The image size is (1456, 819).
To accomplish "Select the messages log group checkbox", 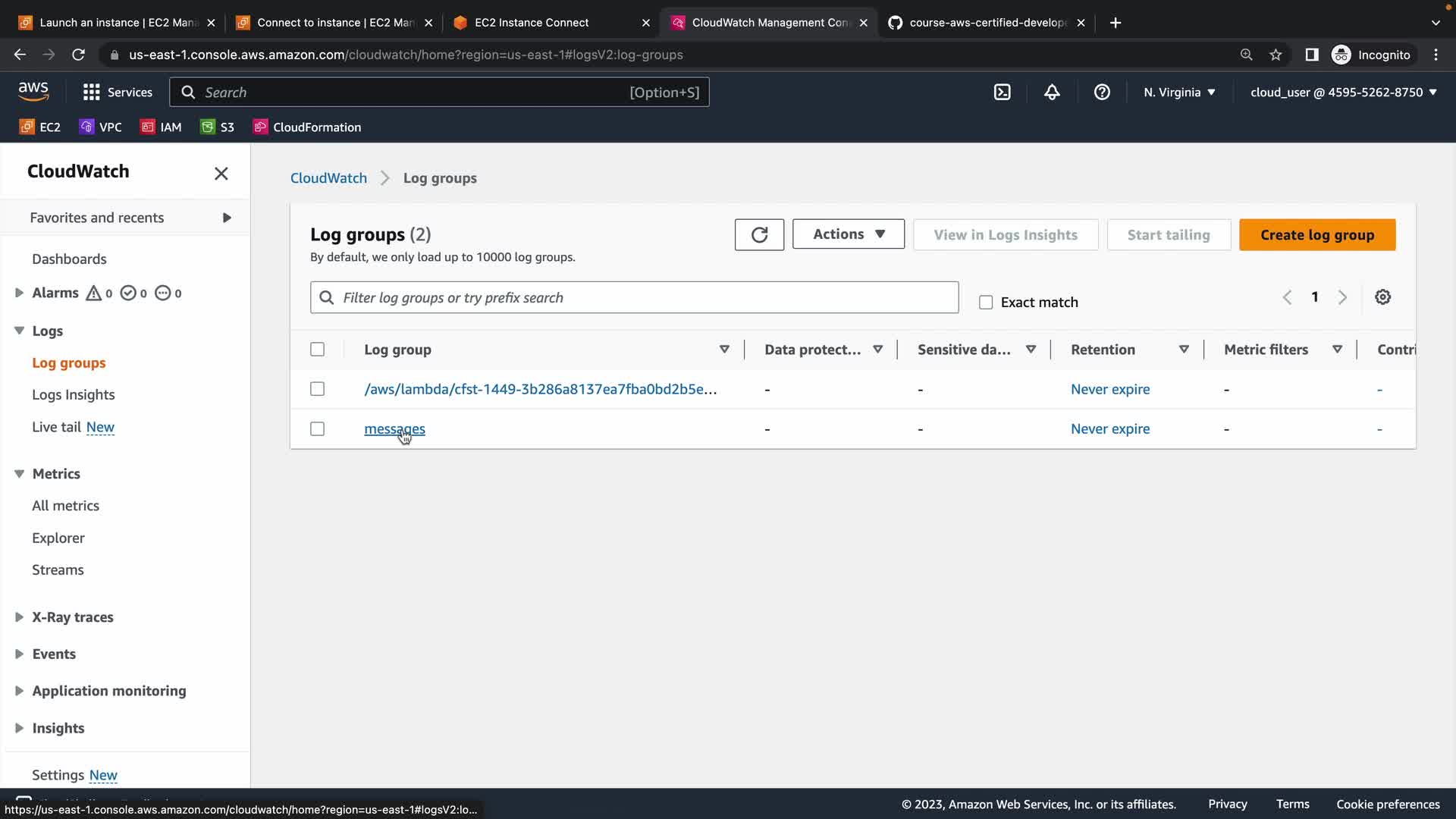I will click(317, 429).
